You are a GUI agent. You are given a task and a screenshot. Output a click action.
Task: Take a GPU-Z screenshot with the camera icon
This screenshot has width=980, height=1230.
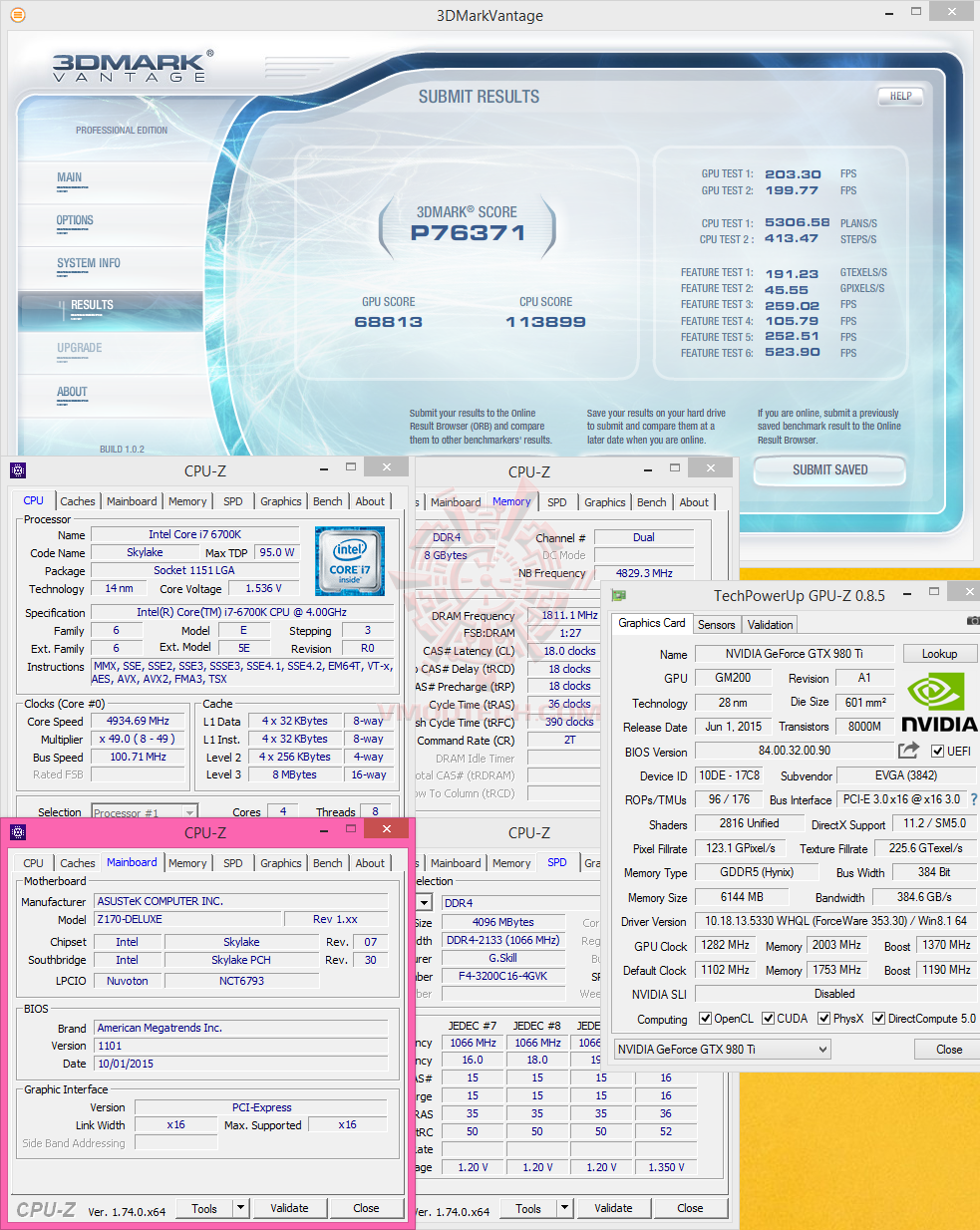pyautogui.click(x=973, y=621)
